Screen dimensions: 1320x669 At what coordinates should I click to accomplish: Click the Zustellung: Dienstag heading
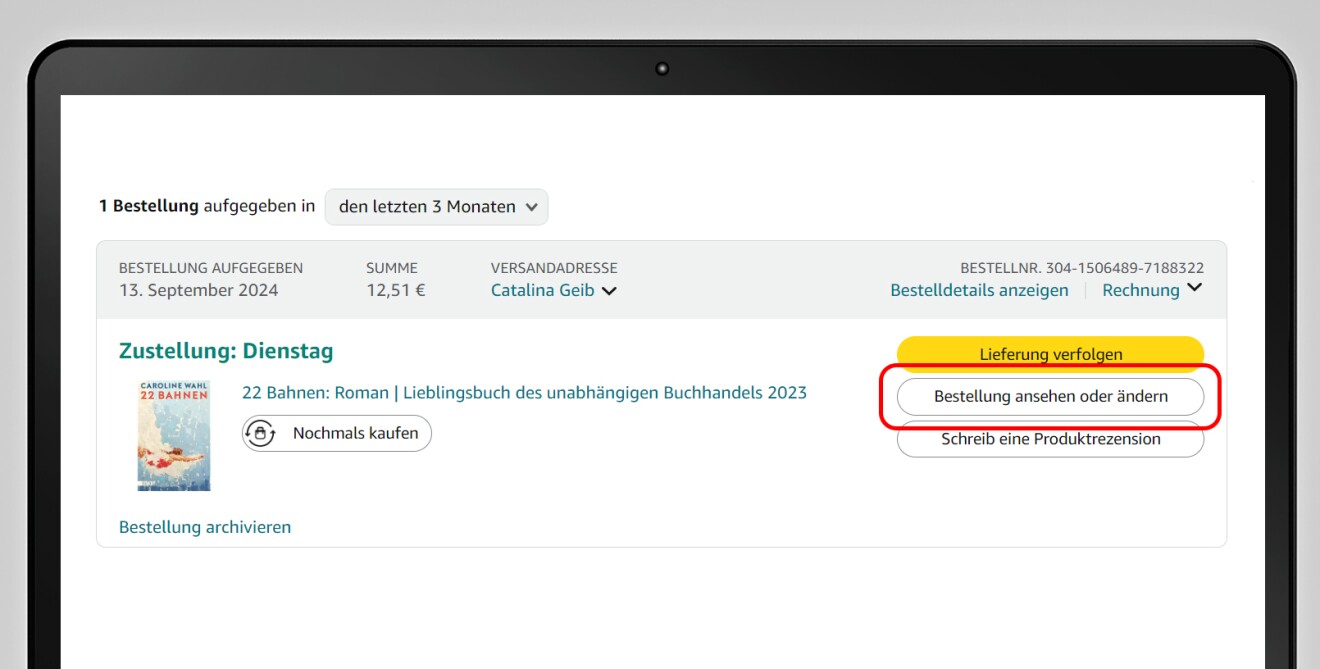226,351
